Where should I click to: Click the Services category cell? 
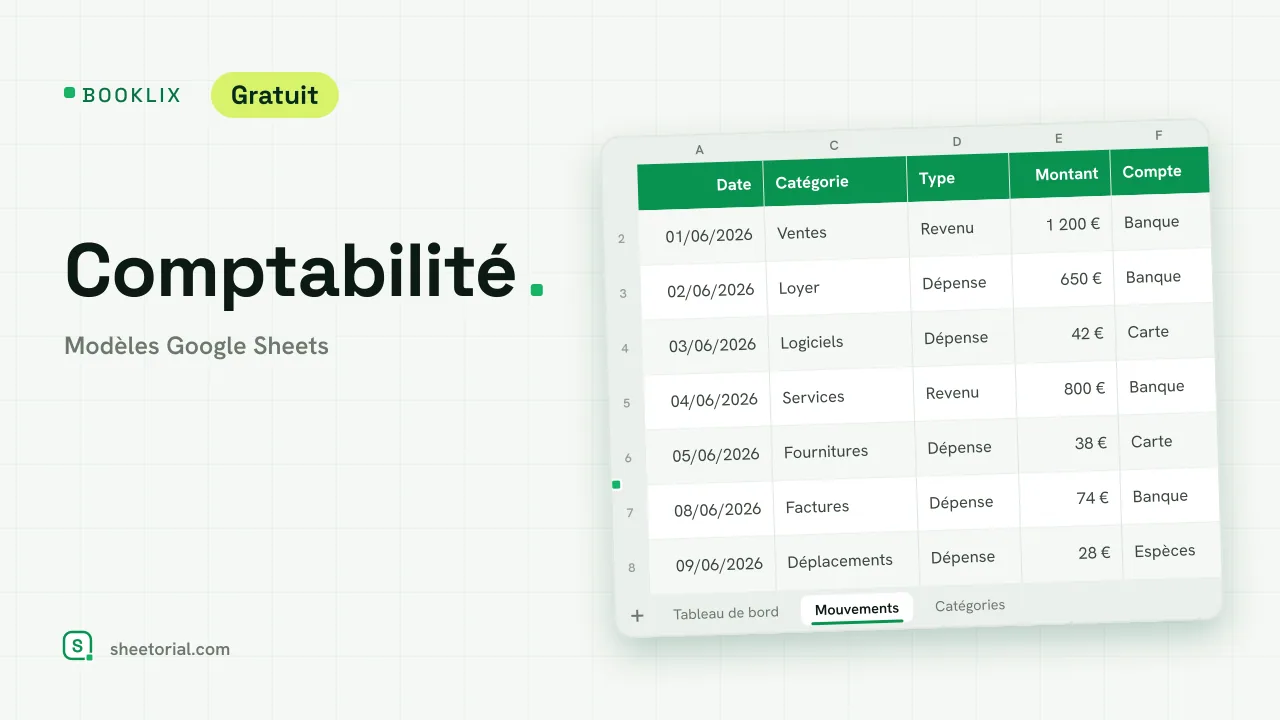[842, 397]
